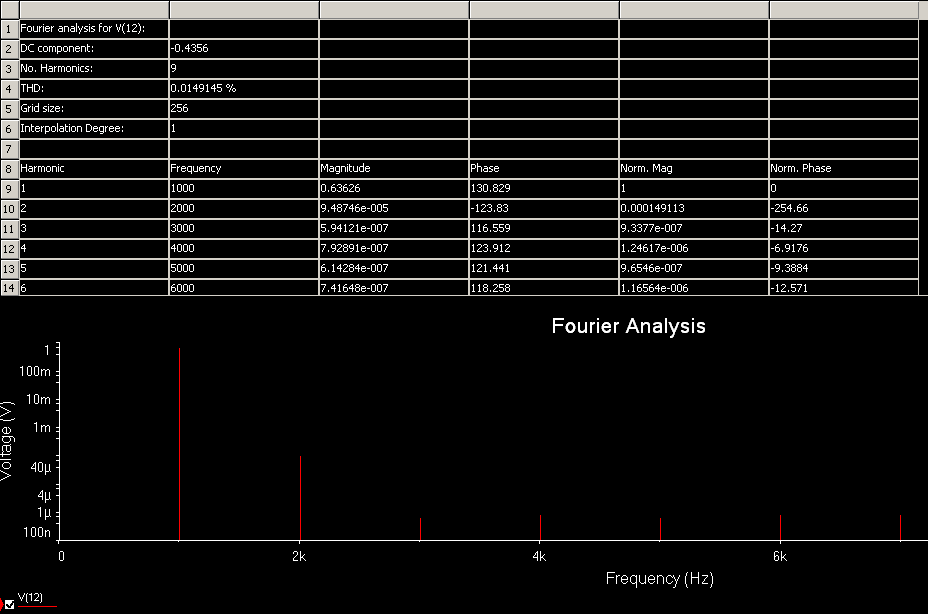Select the magnitude cell 7.92891e-007
This screenshot has width=928, height=614.
tap(394, 248)
